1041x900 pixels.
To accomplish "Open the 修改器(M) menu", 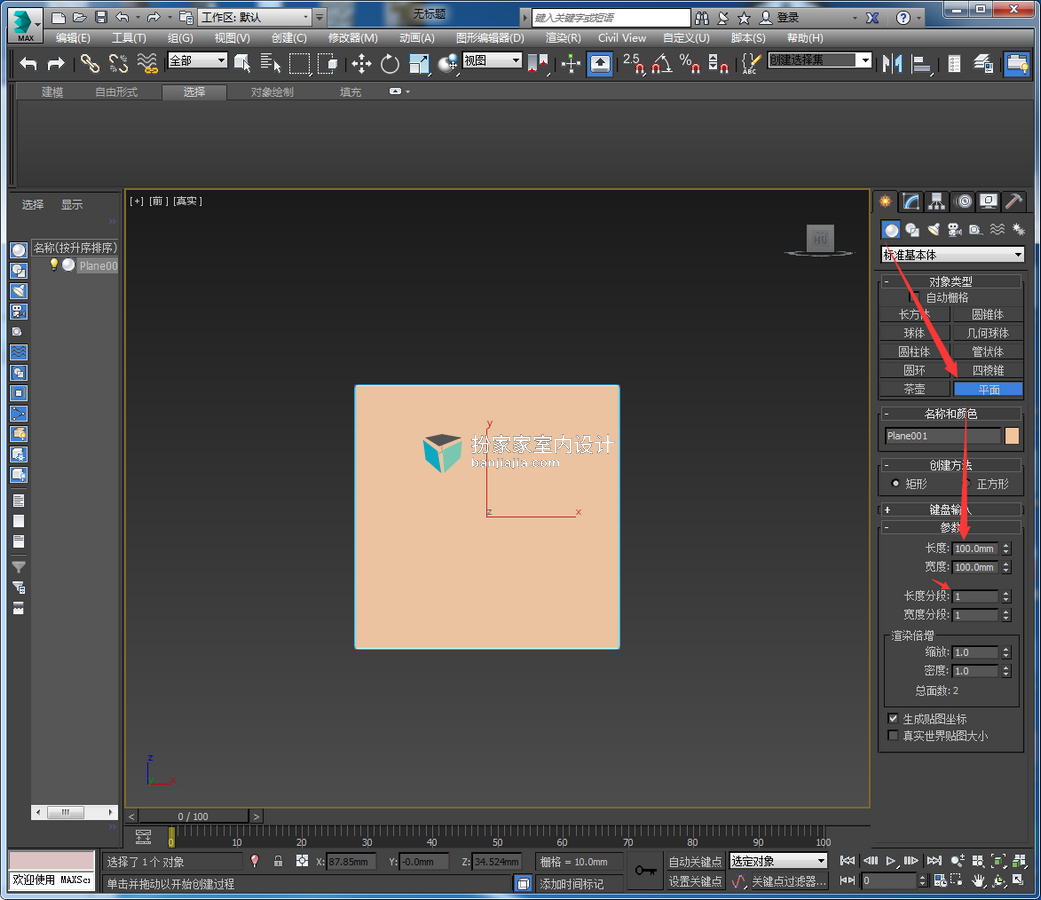I will [353, 38].
